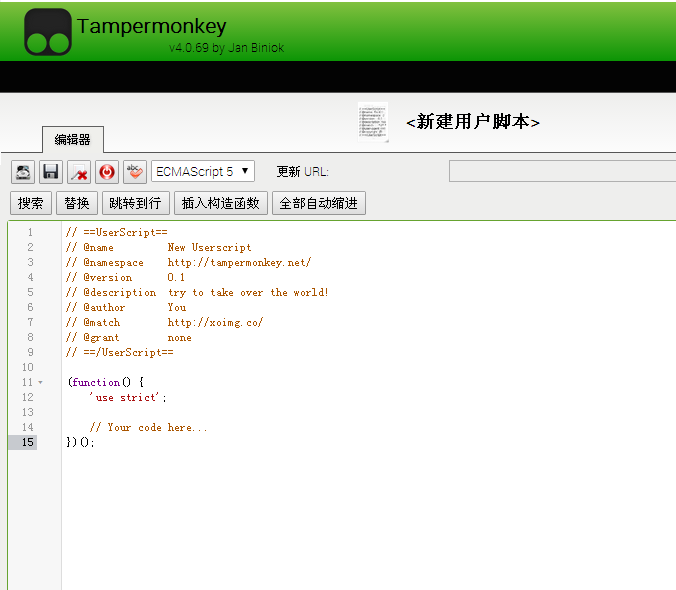Screen dimensions: 676x590
Task: Click the '(function() {' code line
Action: [106, 382]
